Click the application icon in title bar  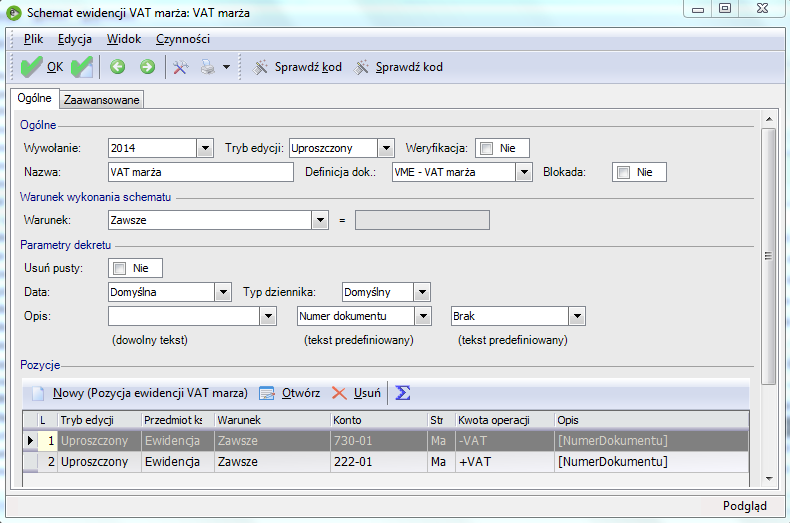(14, 13)
